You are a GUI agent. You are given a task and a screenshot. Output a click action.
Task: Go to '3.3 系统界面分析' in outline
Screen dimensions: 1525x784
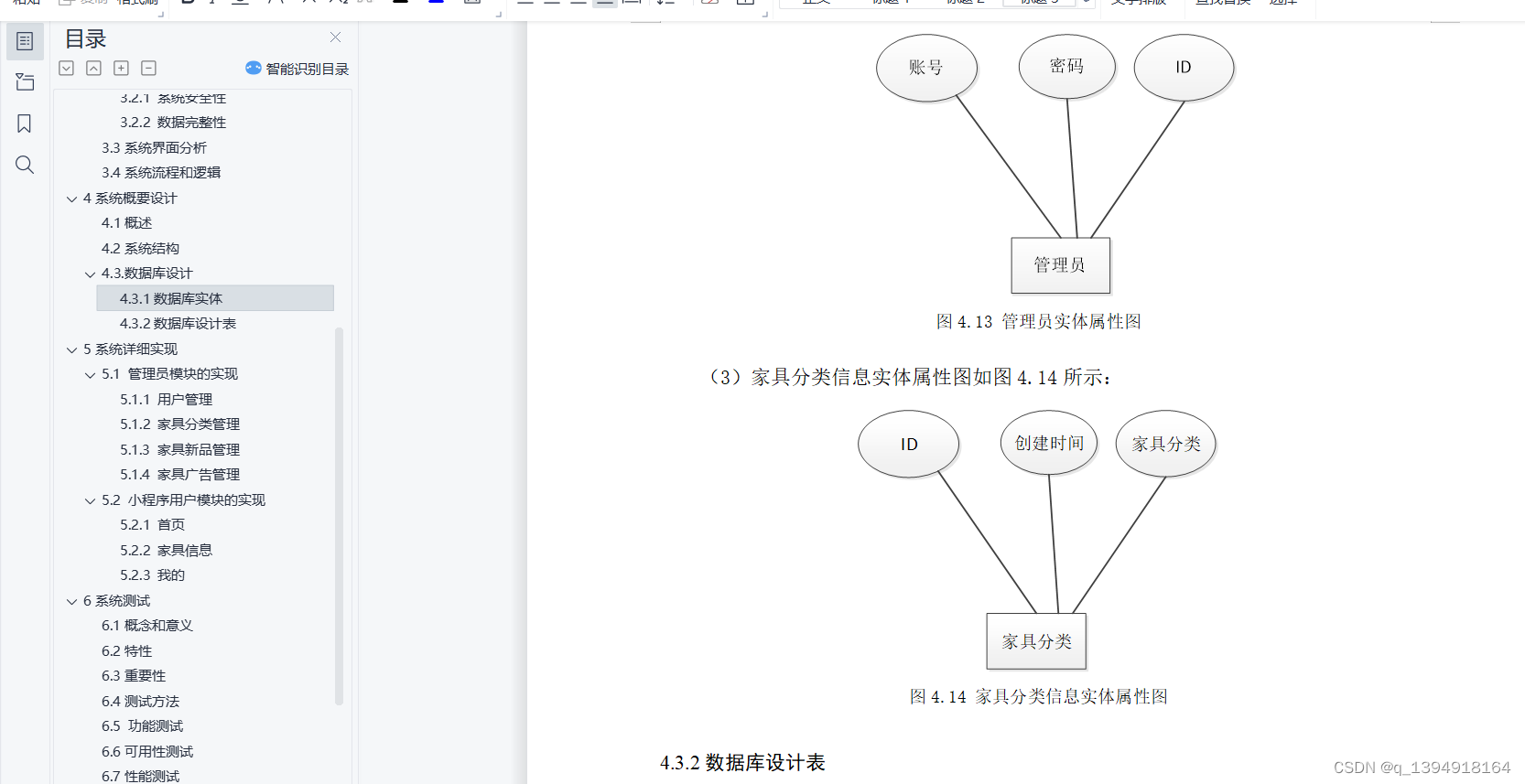154,147
